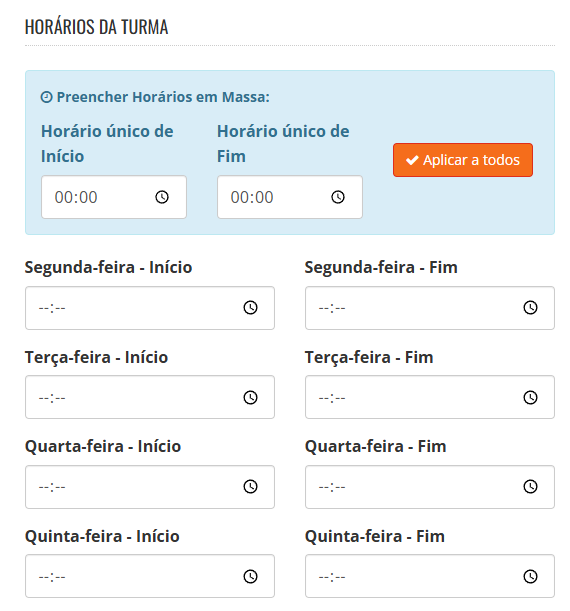This screenshot has height=611, width=570.
Task: Focus the Quinta-feira Fim time input
Action: [430, 576]
